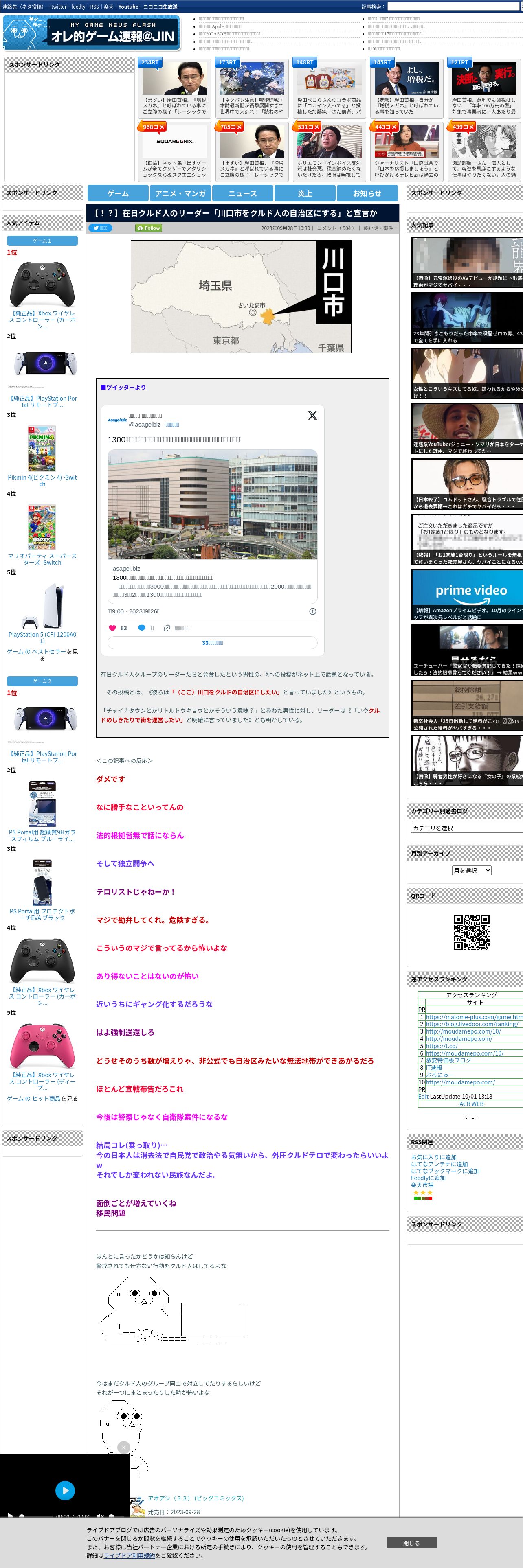Click the 酷い話・事件 category link
523x1568 pixels.
pos(378,228)
